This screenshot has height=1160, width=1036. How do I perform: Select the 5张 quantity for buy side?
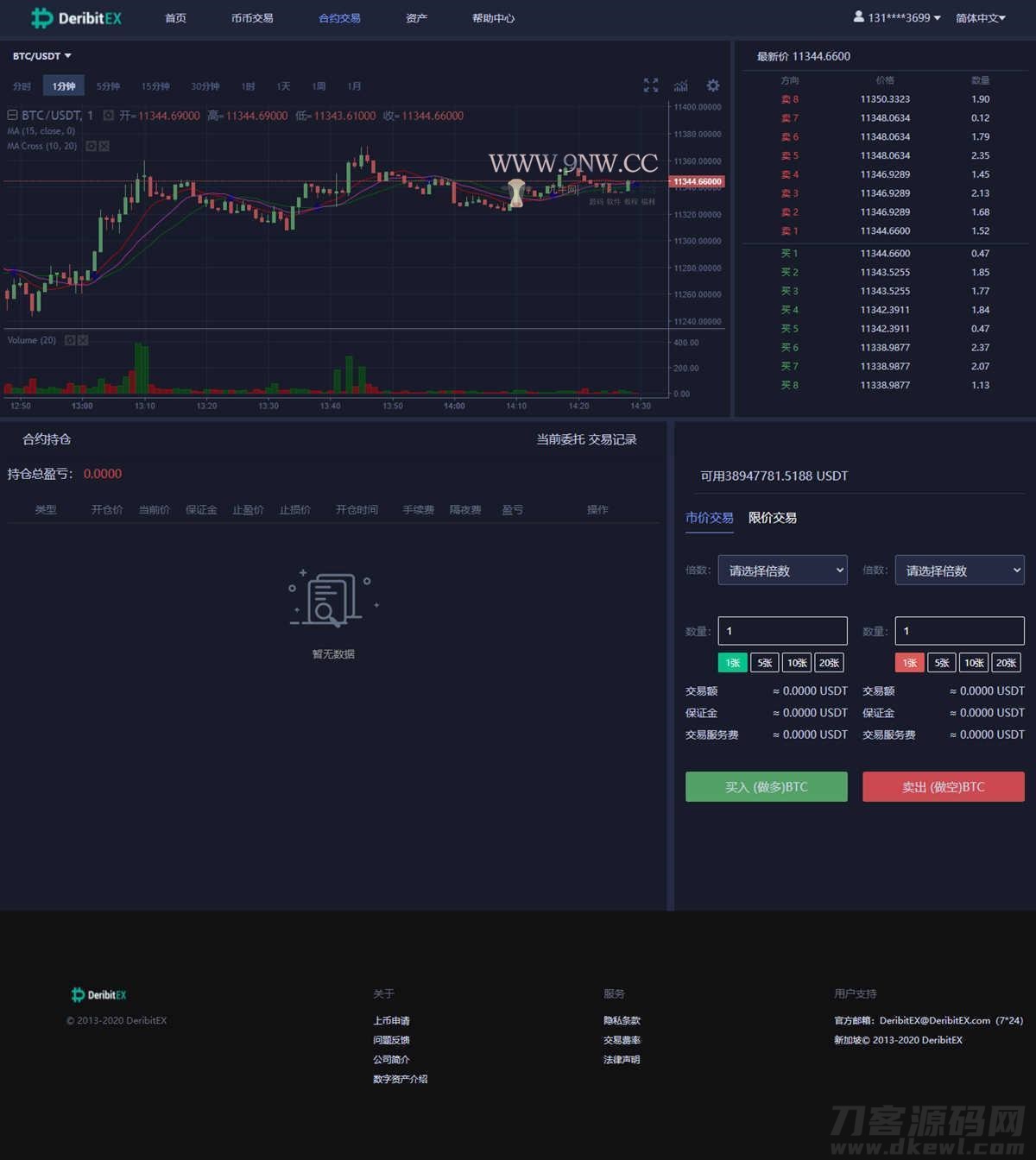coord(765,663)
